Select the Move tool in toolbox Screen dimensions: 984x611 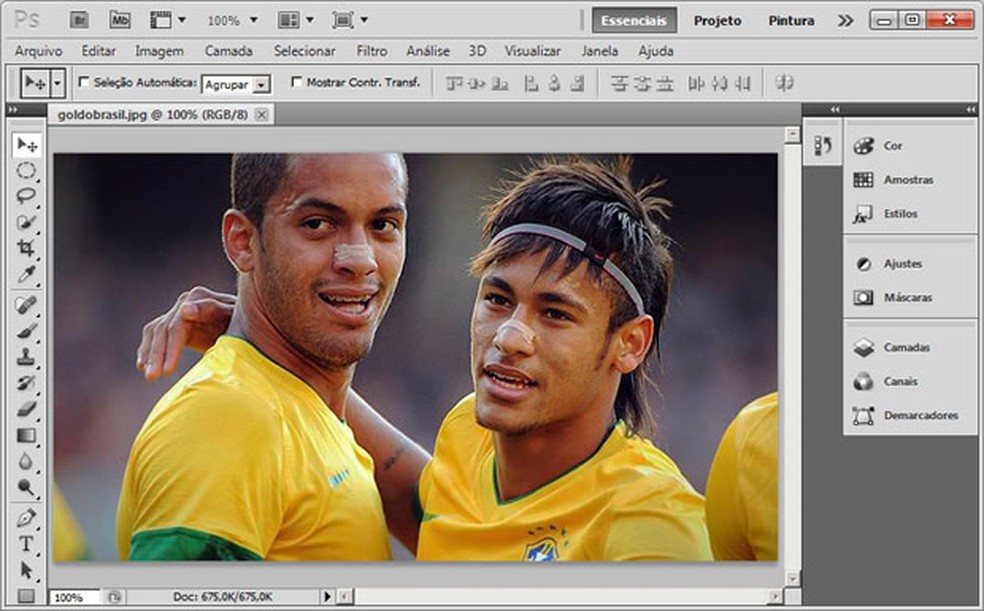pos(27,145)
